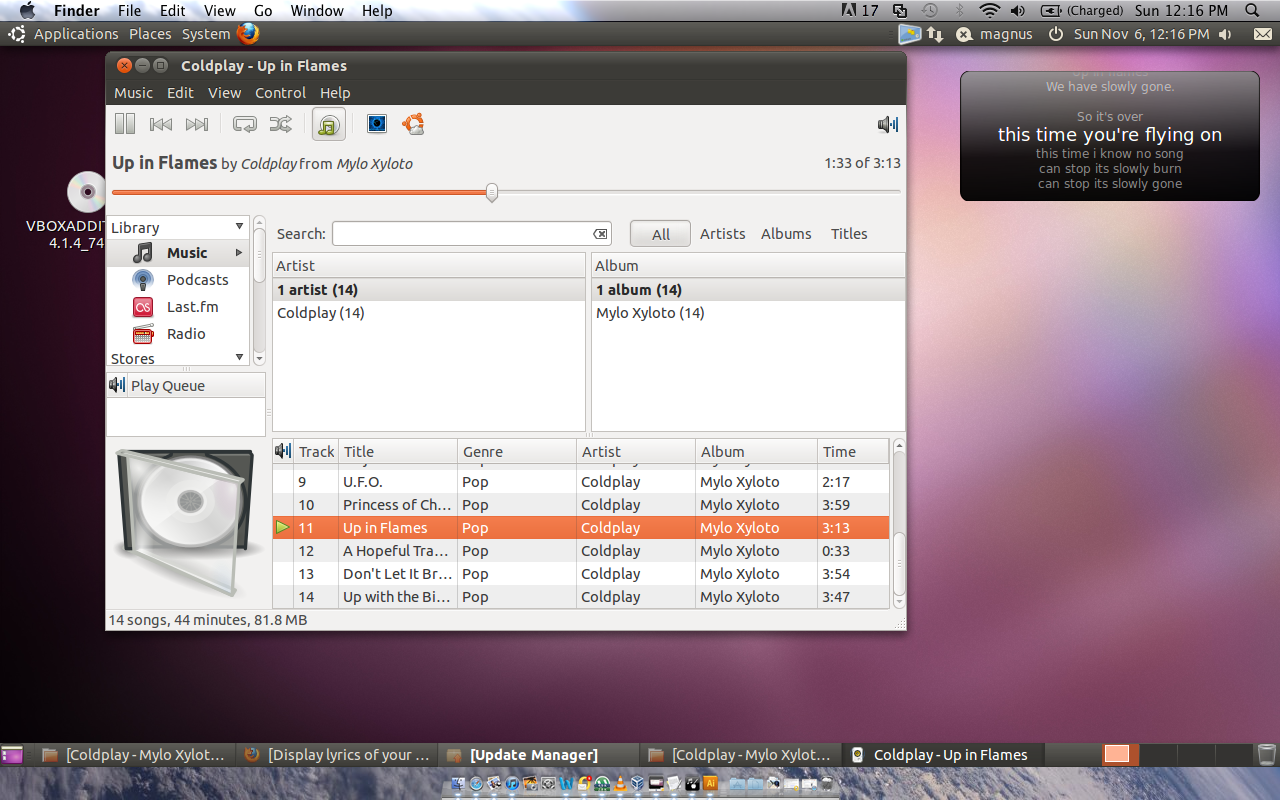Select the Up with the Bi... track row
The height and width of the screenshot is (800, 1280).
click(x=581, y=597)
